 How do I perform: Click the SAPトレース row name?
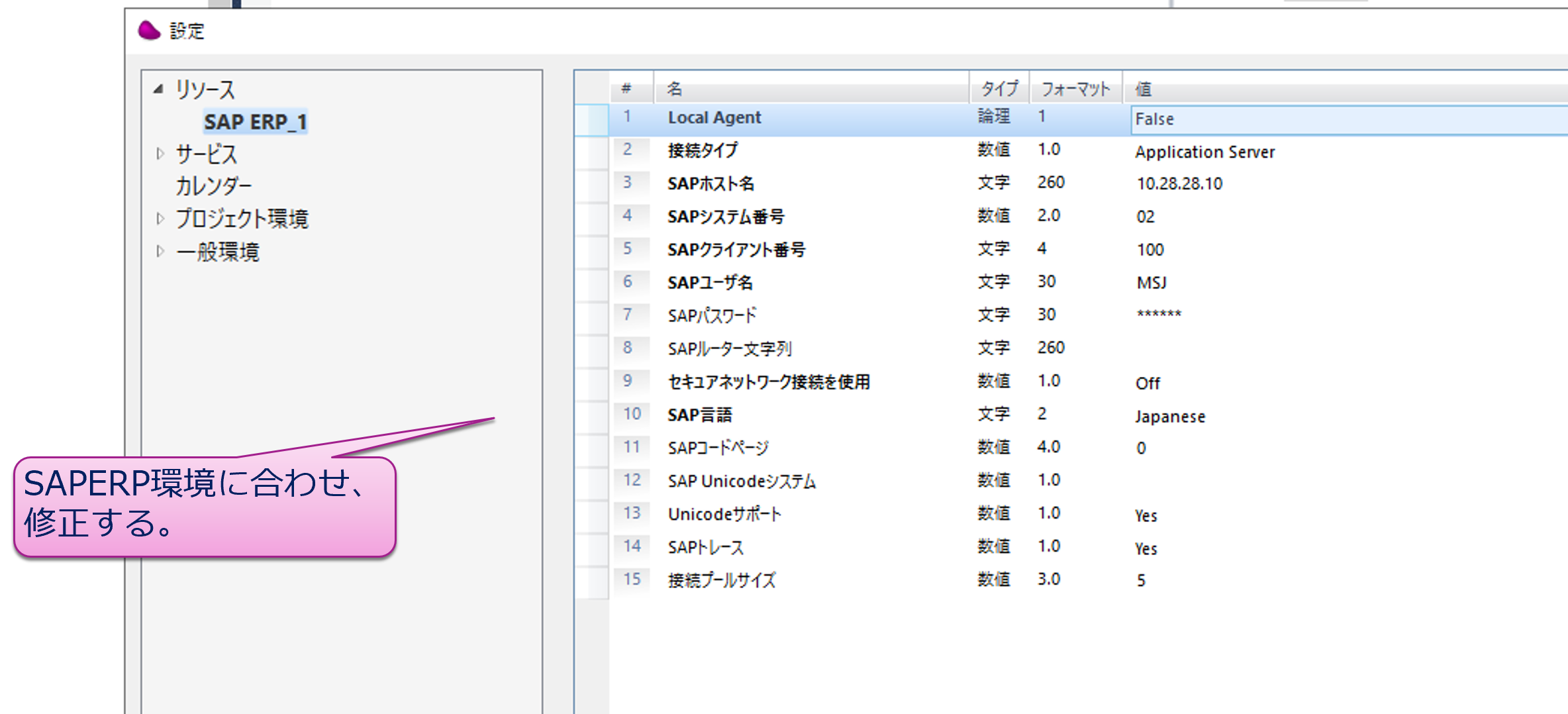tap(706, 548)
